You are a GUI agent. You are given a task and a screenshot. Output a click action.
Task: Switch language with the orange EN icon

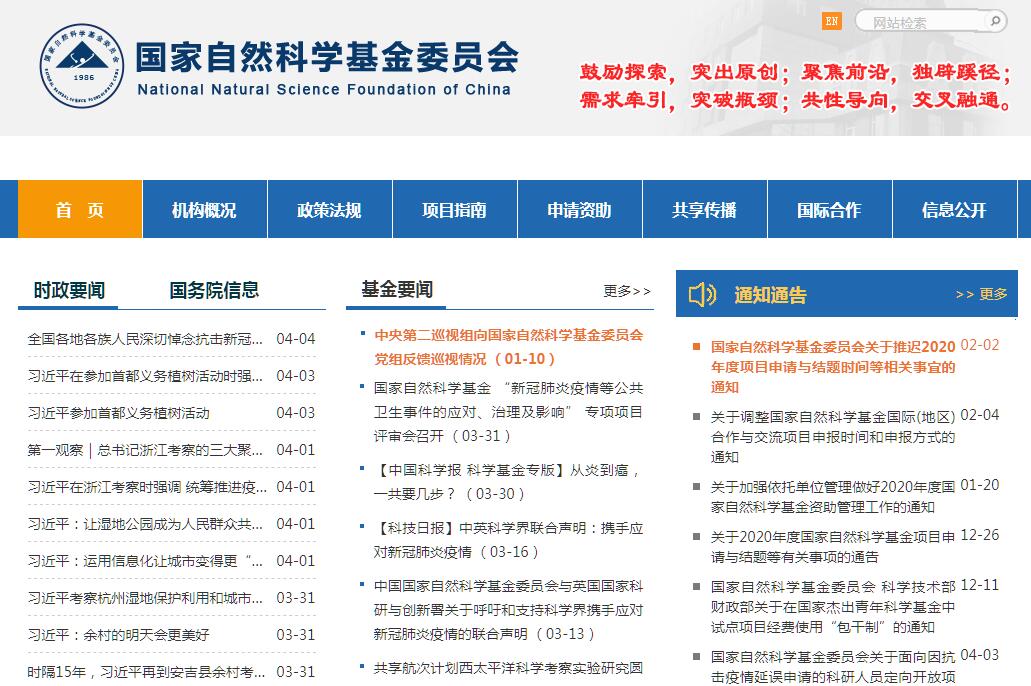point(832,21)
